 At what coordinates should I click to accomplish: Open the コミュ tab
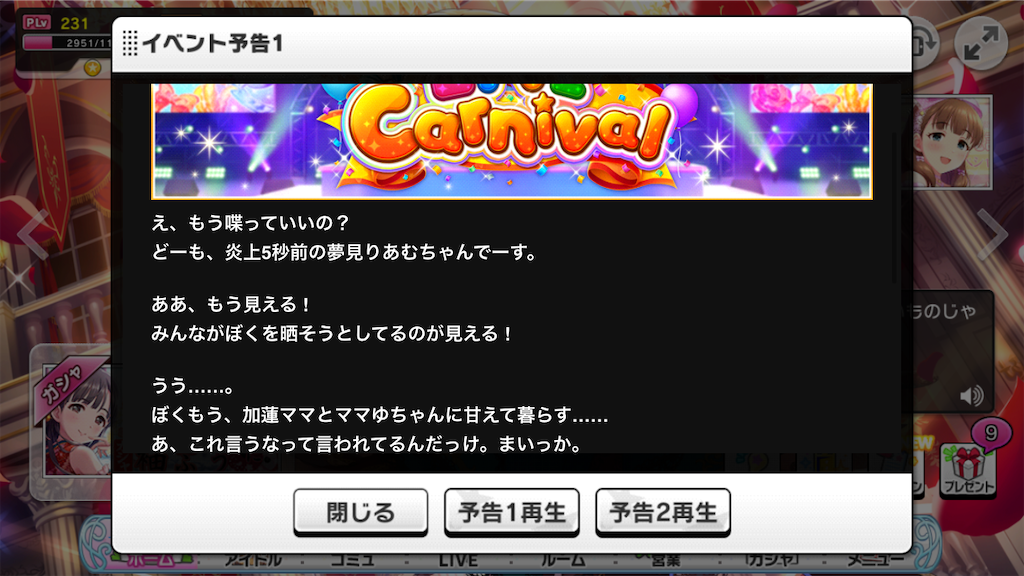pyautogui.click(x=353, y=560)
